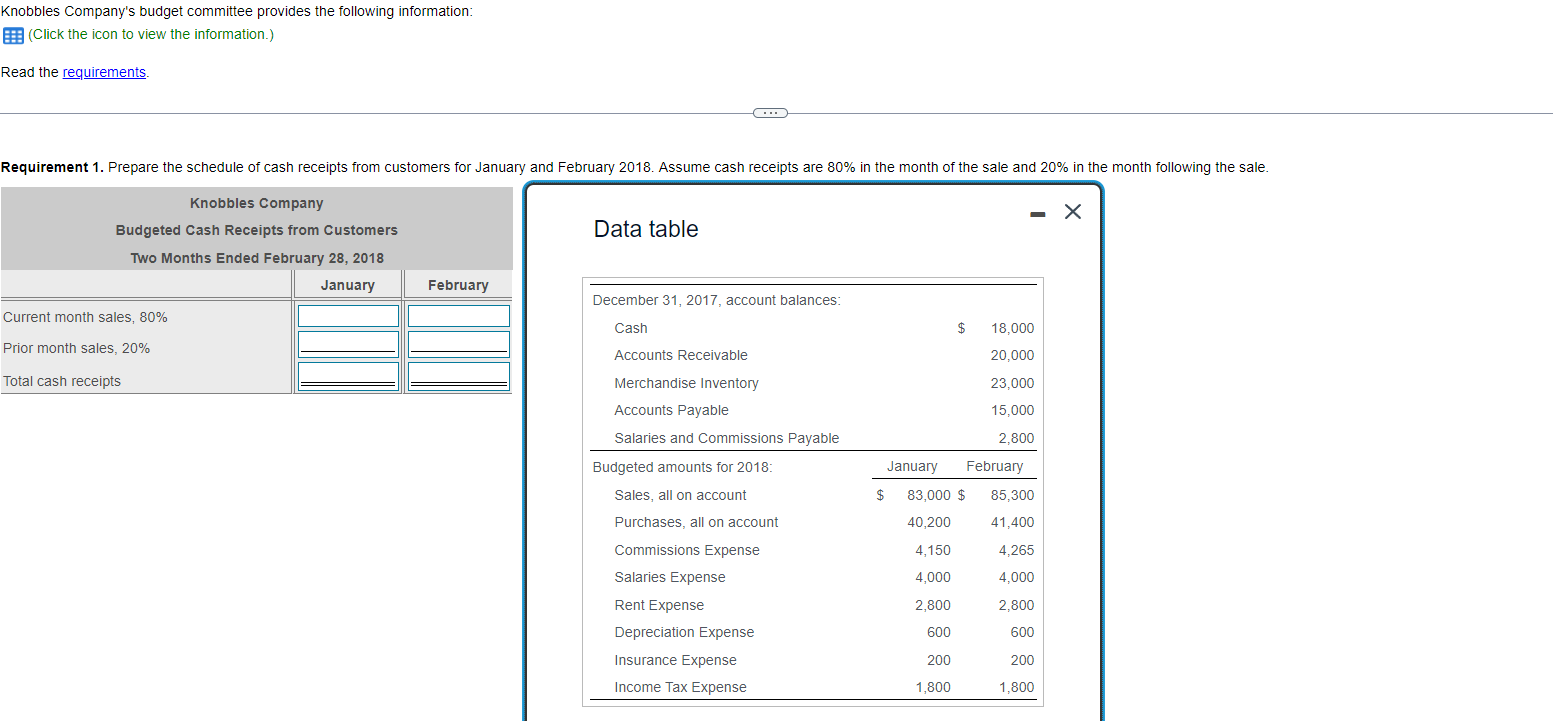The height and width of the screenshot is (721, 1553).
Task: Click 'Budgeted amounts for 2018:' heading
Action: 682,467
